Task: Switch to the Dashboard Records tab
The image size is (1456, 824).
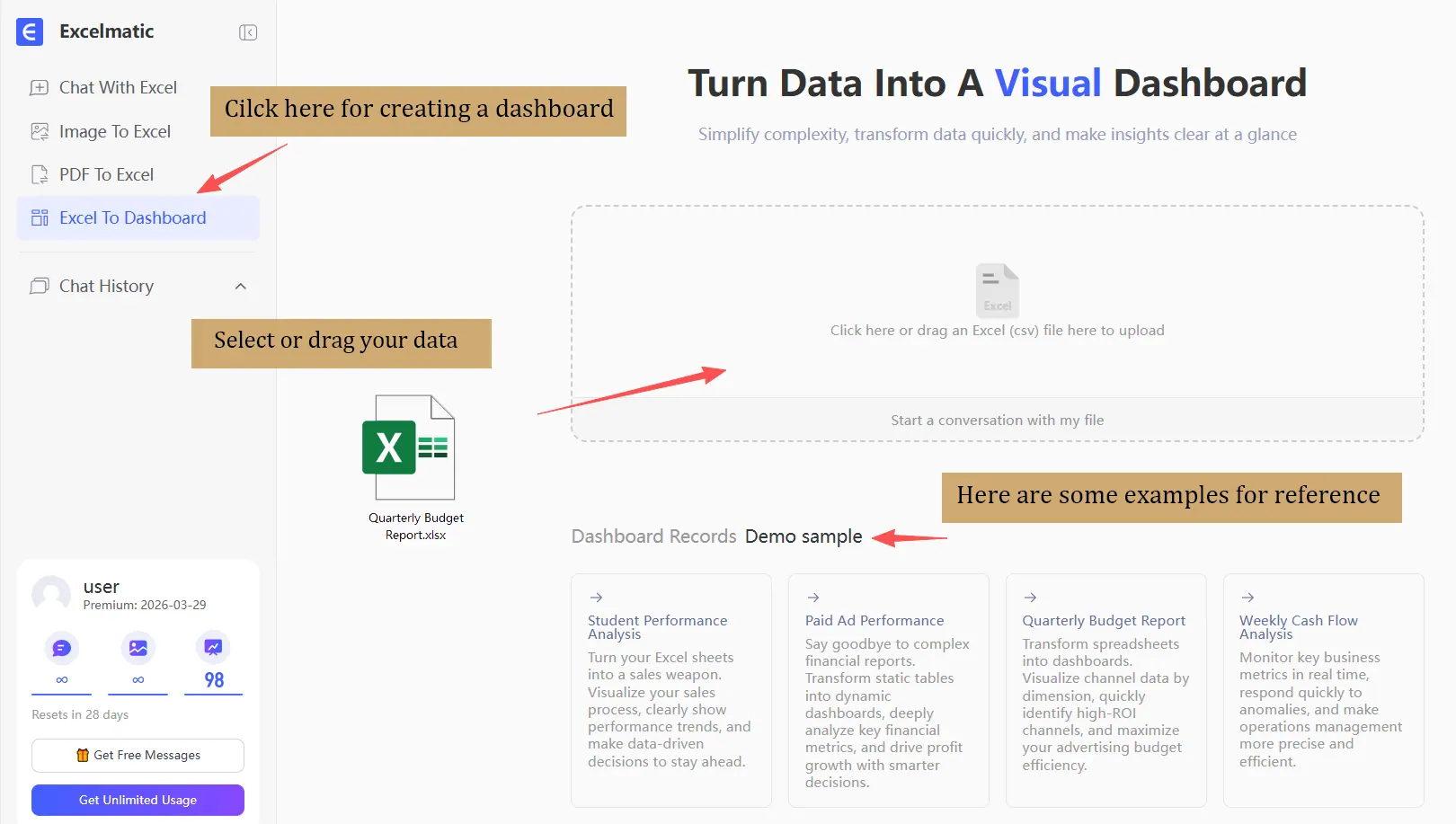Action: (653, 536)
